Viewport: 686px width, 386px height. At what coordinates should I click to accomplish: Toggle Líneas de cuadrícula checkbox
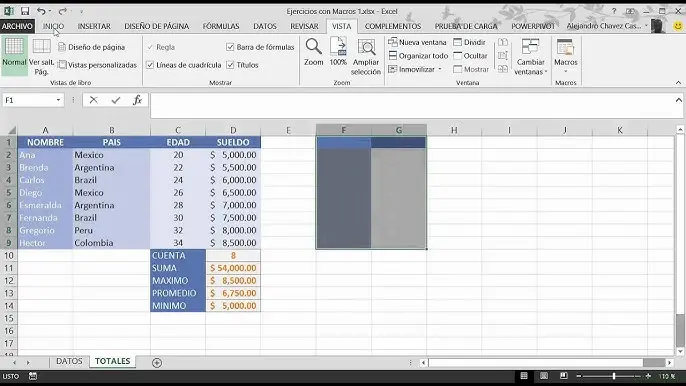point(150,65)
